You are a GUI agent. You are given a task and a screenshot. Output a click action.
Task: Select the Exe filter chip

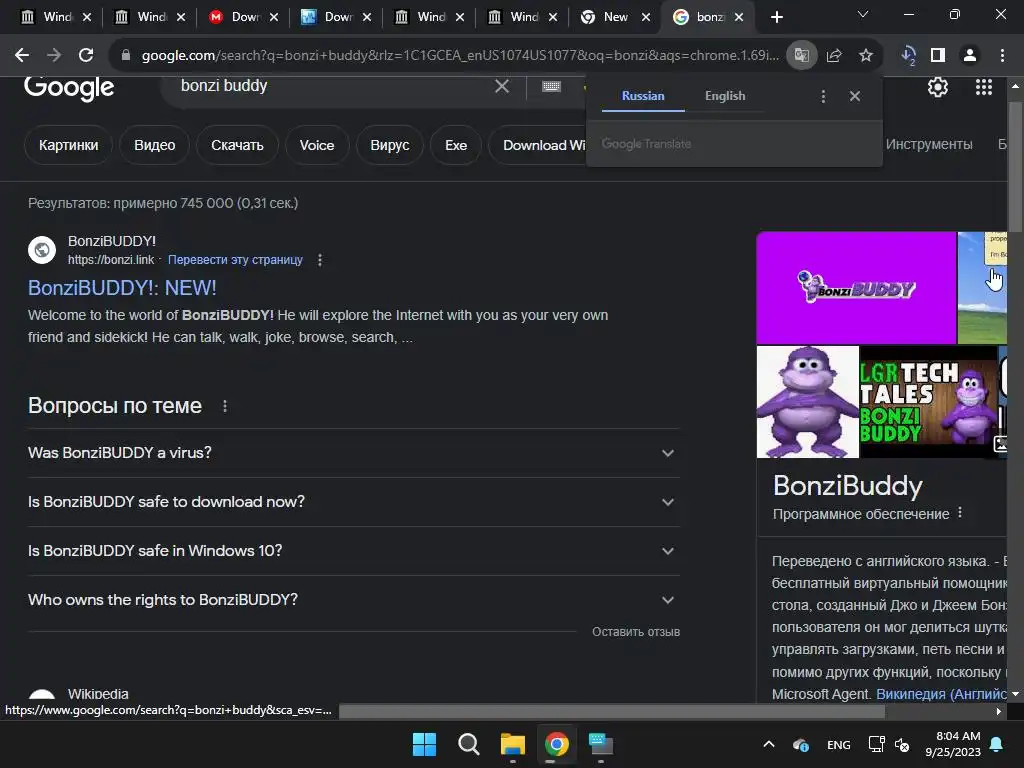click(x=456, y=145)
